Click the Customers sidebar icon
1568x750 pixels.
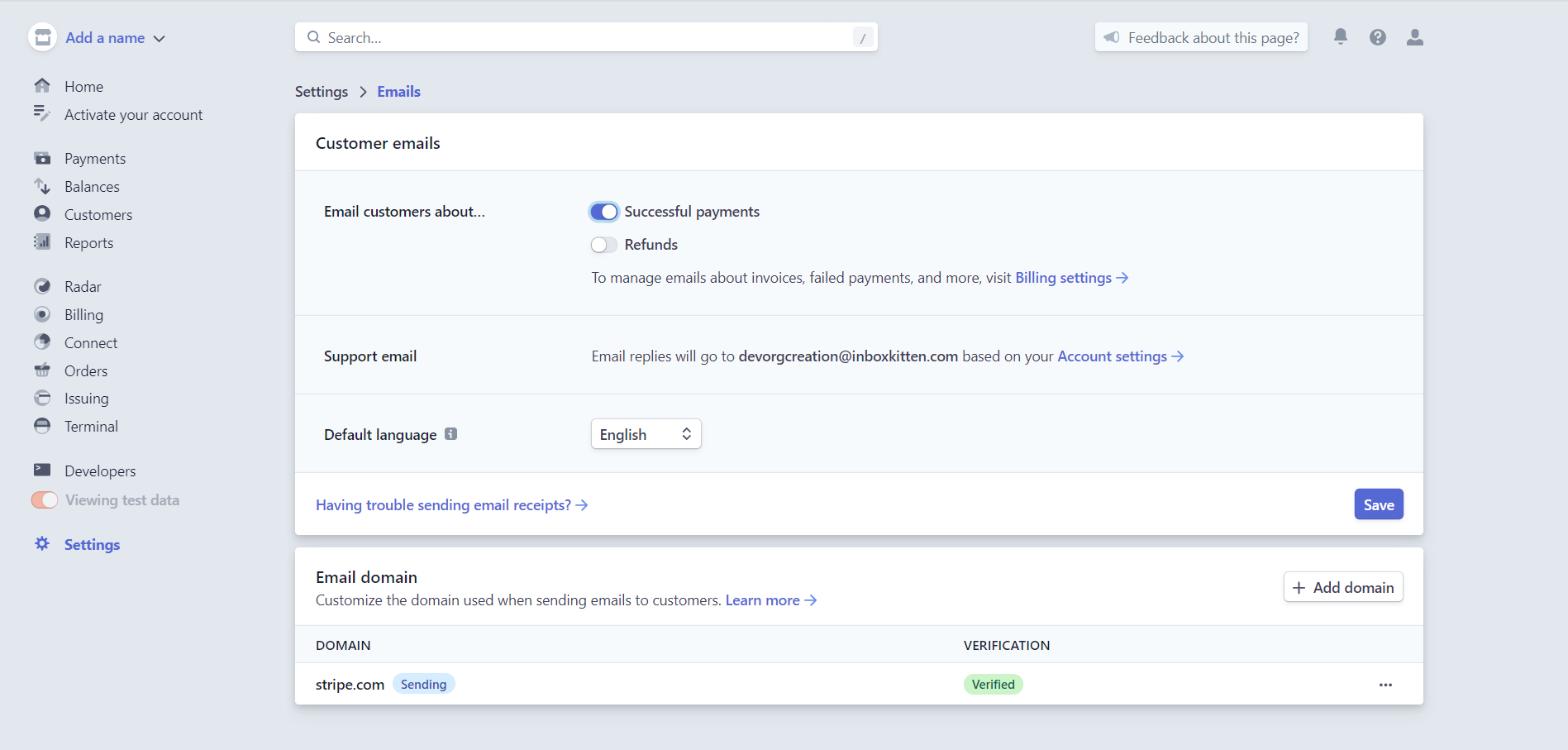(42, 213)
